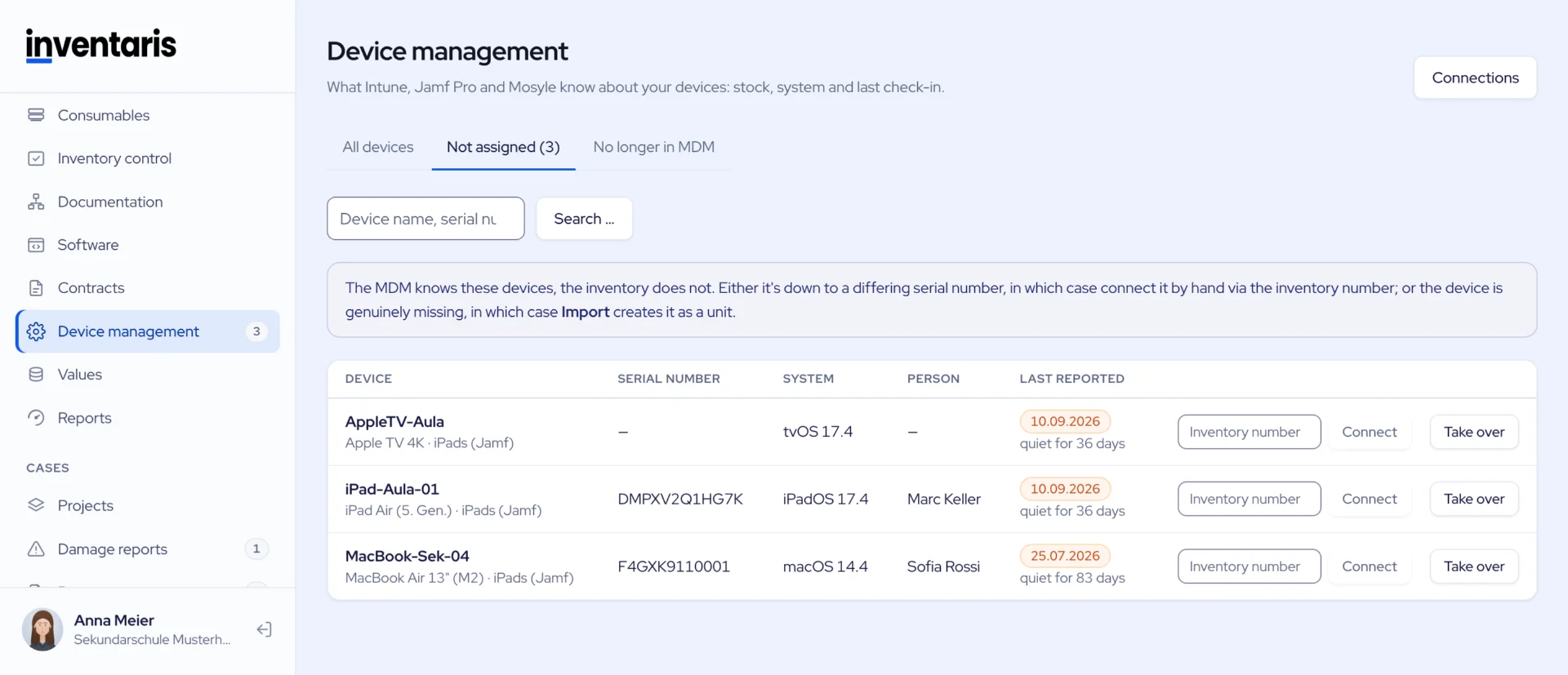Click the logout icon beside Anna Meier
The height and width of the screenshot is (675, 1568).
pyautogui.click(x=264, y=629)
